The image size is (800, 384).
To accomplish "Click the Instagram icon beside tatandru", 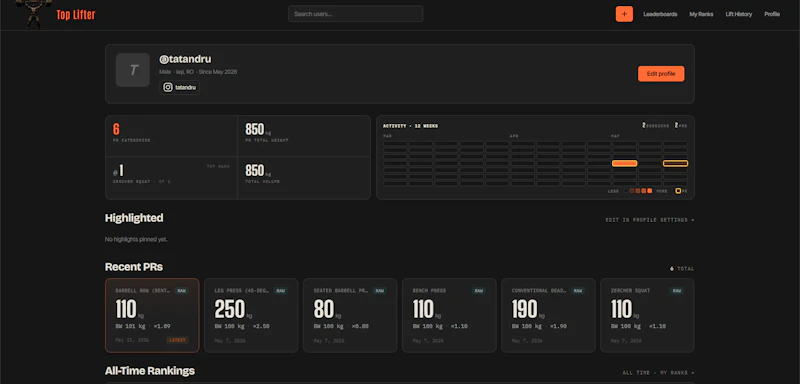I will click(x=167, y=87).
